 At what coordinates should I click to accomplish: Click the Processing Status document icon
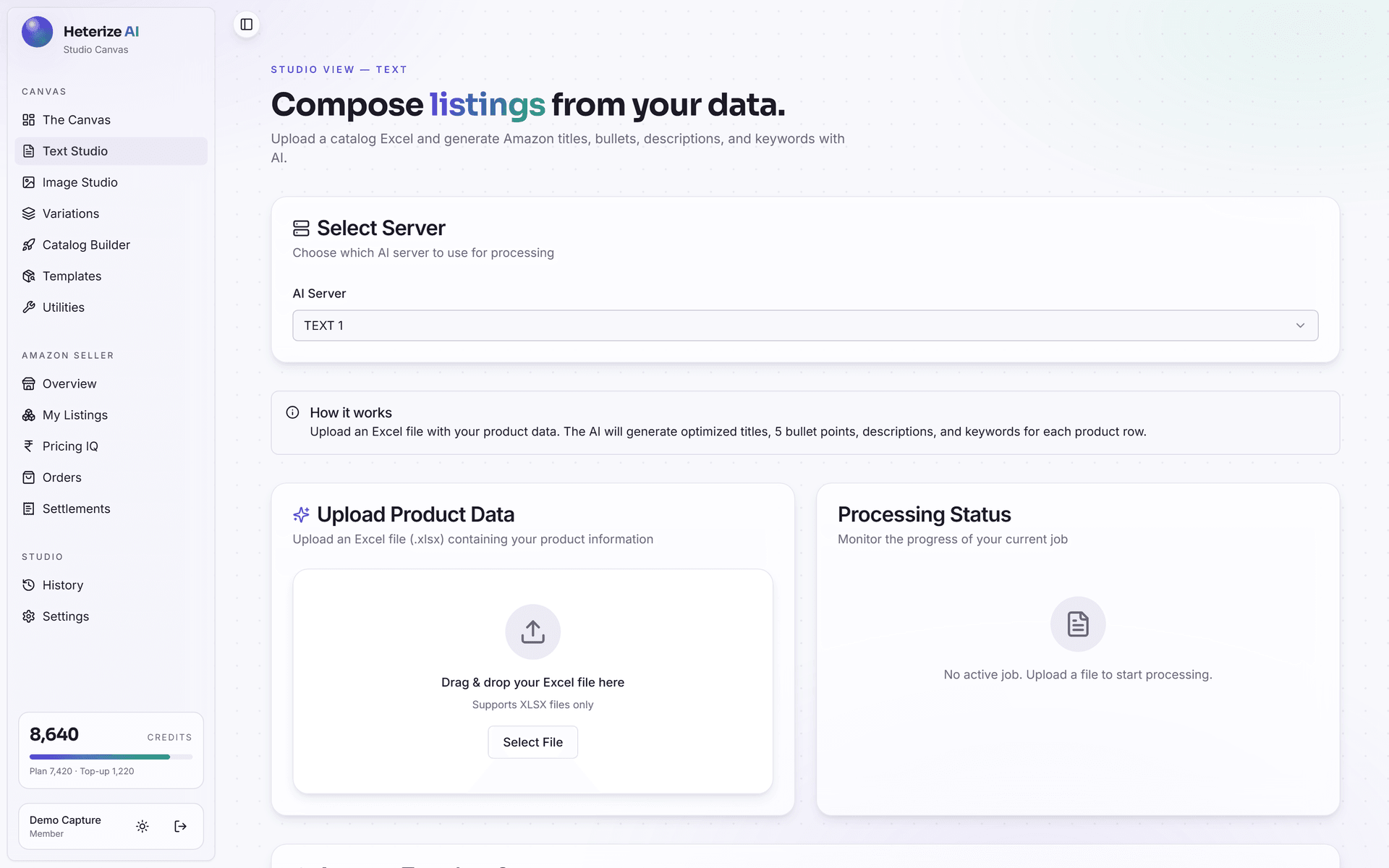tap(1078, 624)
